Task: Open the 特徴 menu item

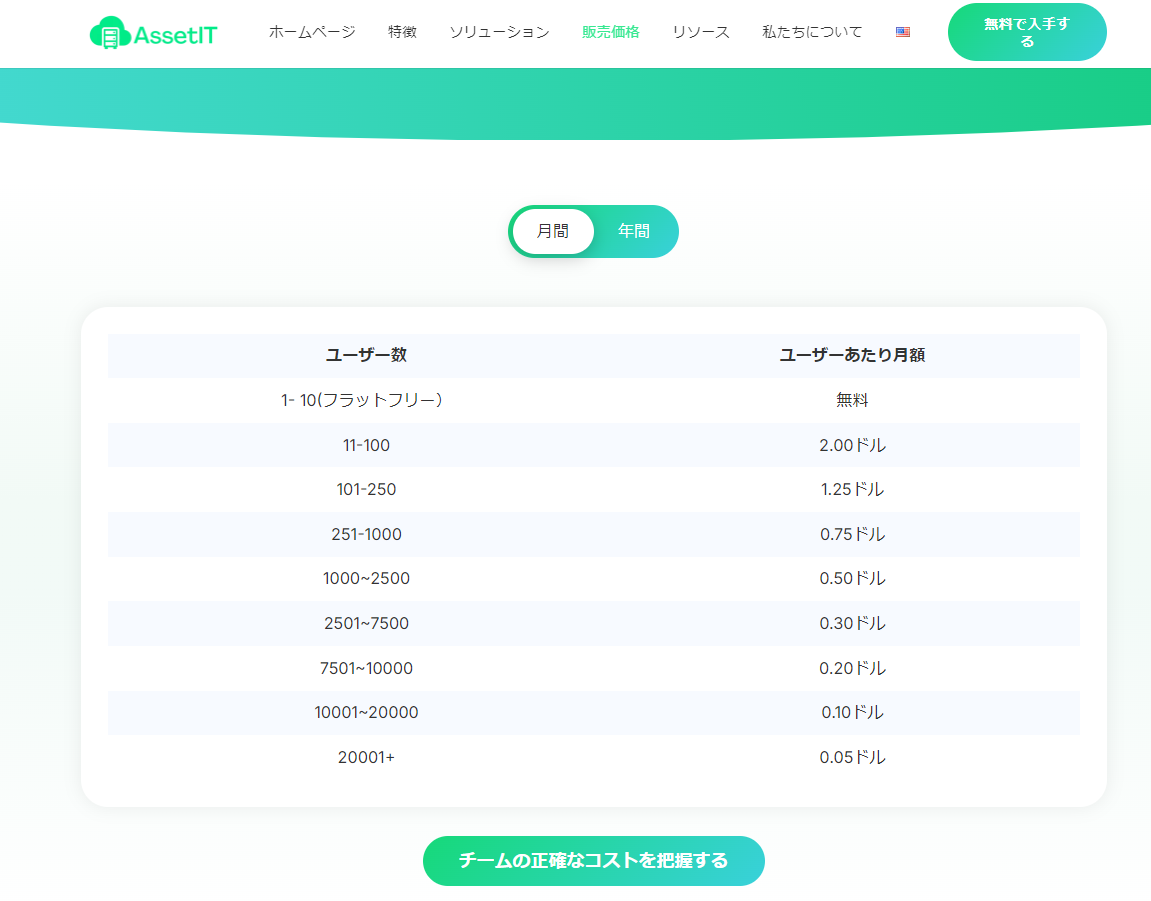Action: point(402,32)
